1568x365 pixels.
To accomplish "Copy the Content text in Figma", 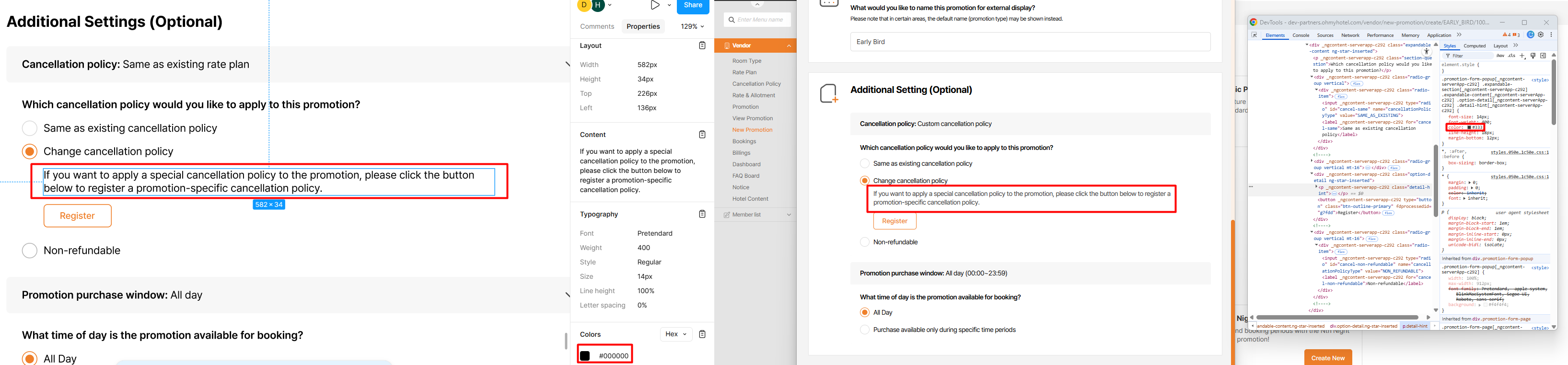I will 702,135.
